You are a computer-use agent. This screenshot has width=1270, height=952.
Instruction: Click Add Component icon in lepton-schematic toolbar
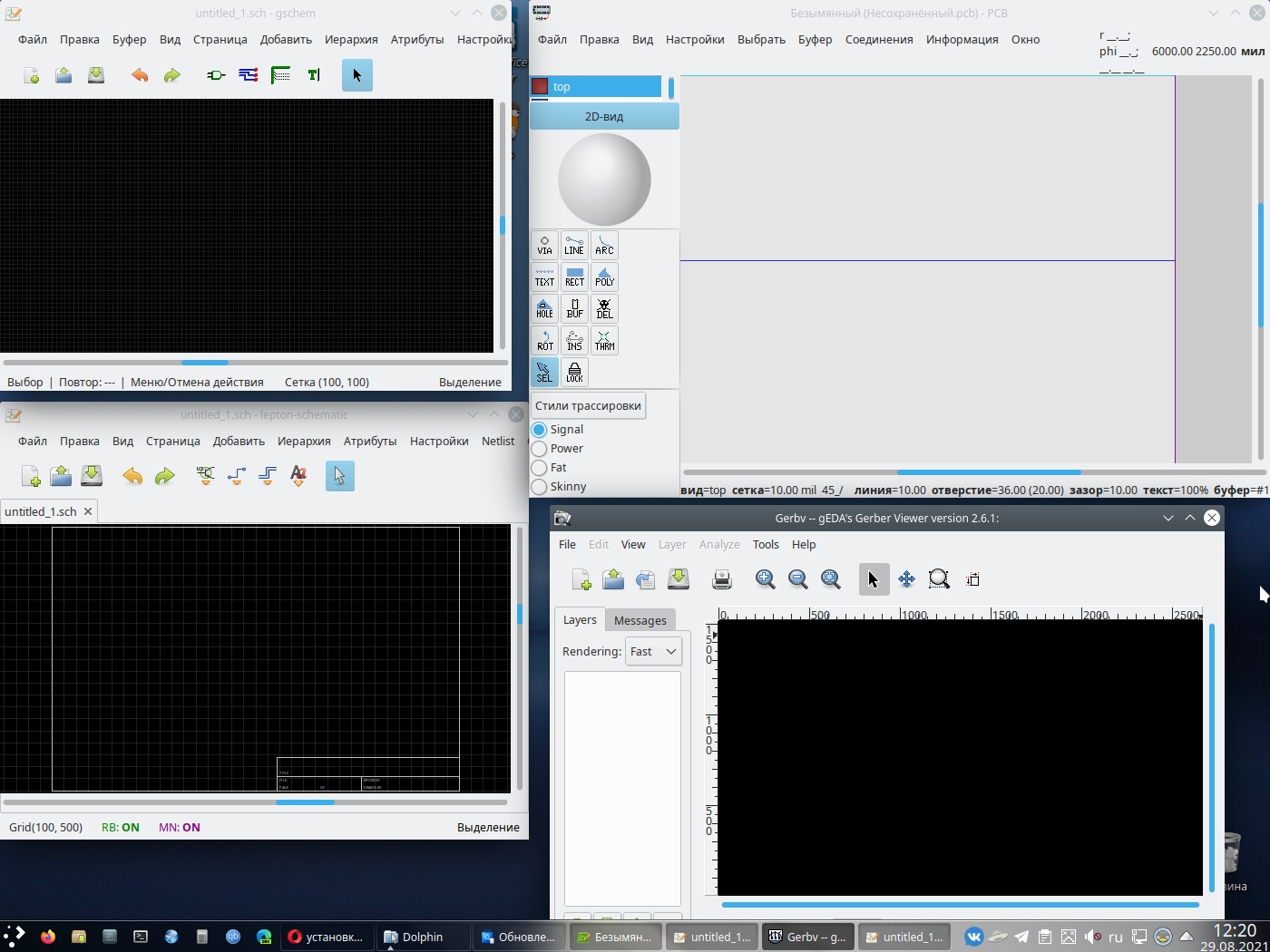tap(206, 475)
